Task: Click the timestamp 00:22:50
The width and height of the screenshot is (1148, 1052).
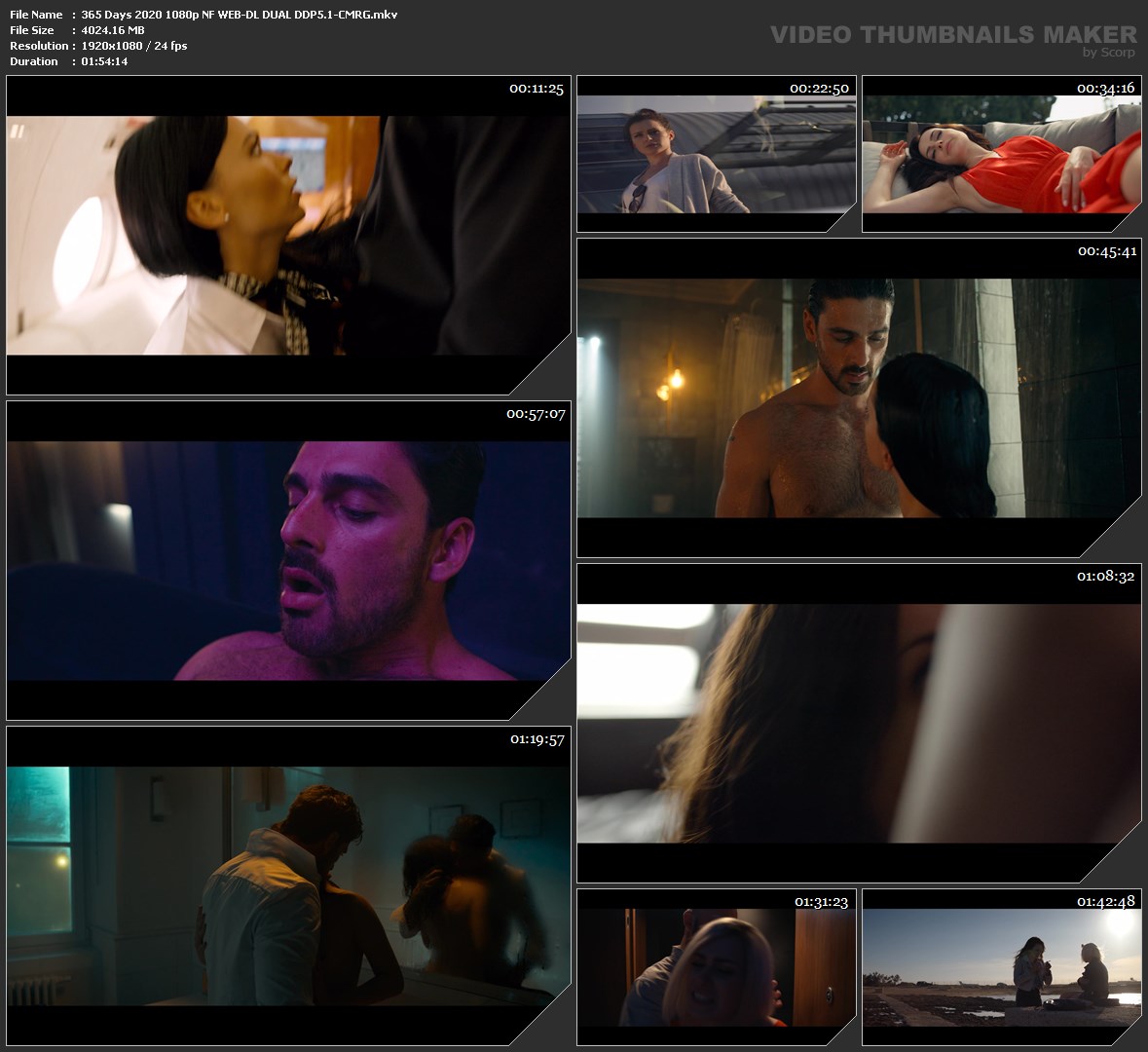Action: pyautogui.click(x=819, y=88)
